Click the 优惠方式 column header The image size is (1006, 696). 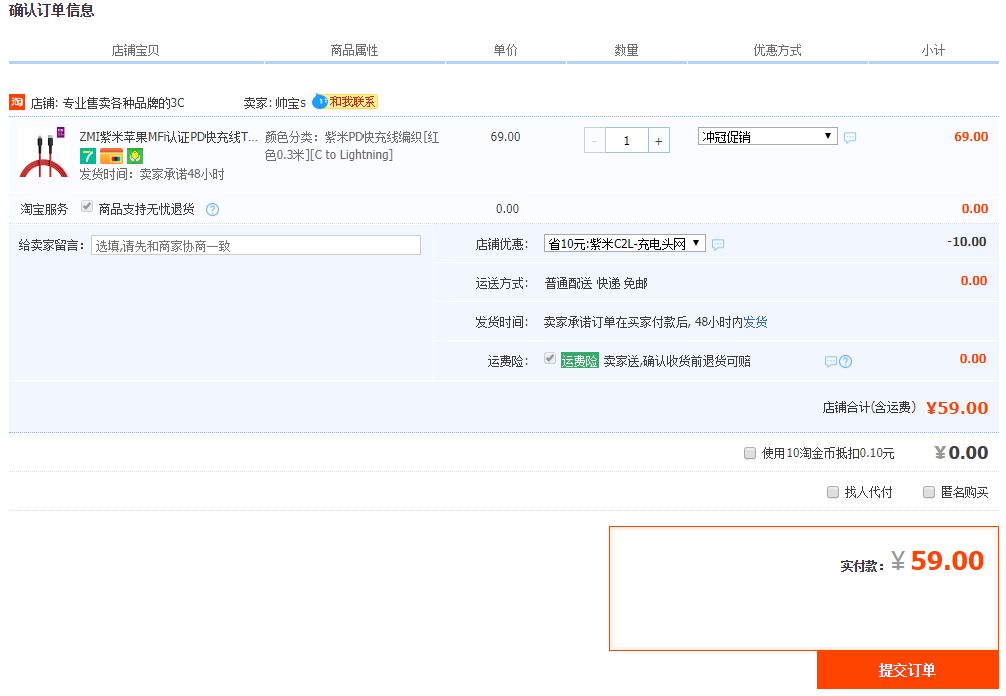click(x=778, y=50)
